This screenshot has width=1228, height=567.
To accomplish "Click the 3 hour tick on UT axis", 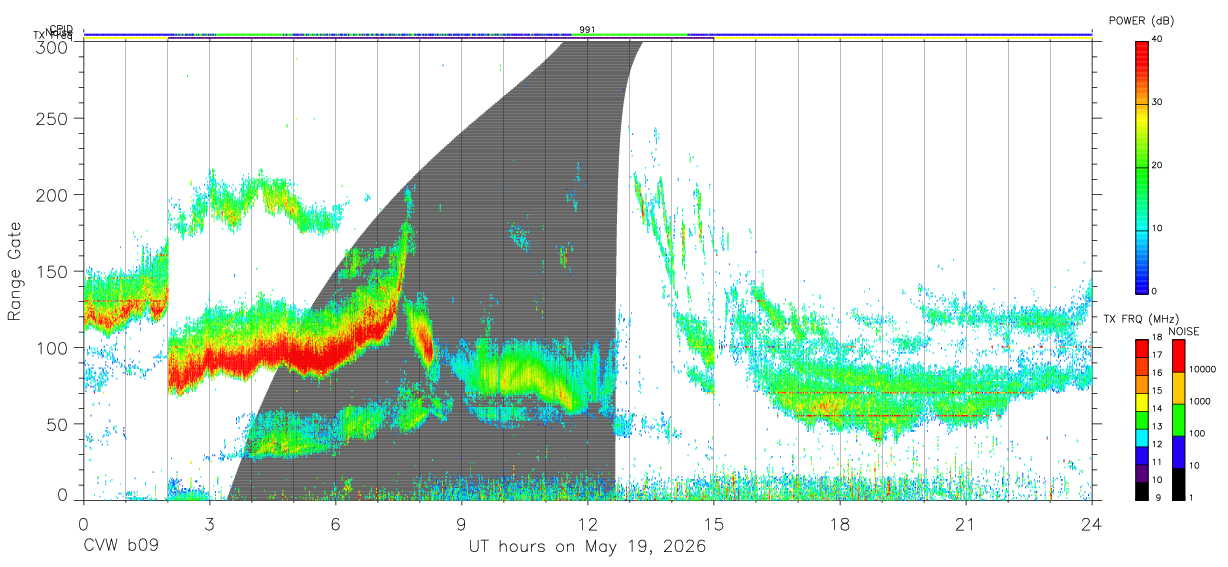I will click(x=209, y=524).
